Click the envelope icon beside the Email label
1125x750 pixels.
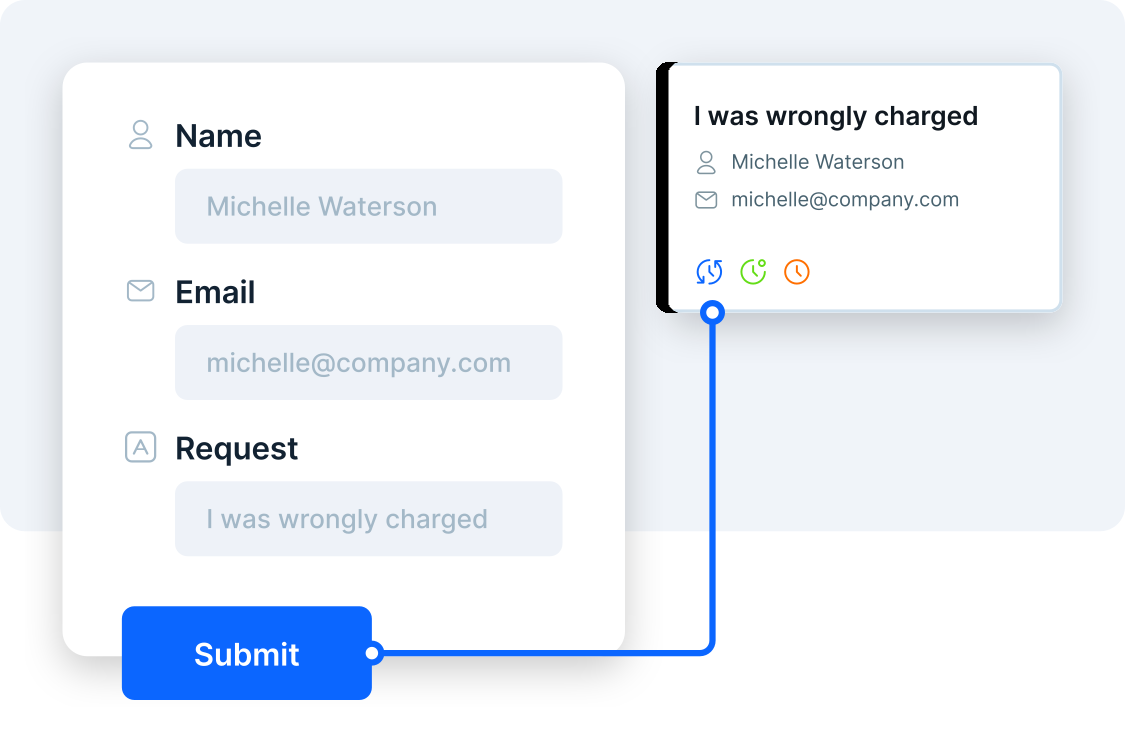coord(141,291)
